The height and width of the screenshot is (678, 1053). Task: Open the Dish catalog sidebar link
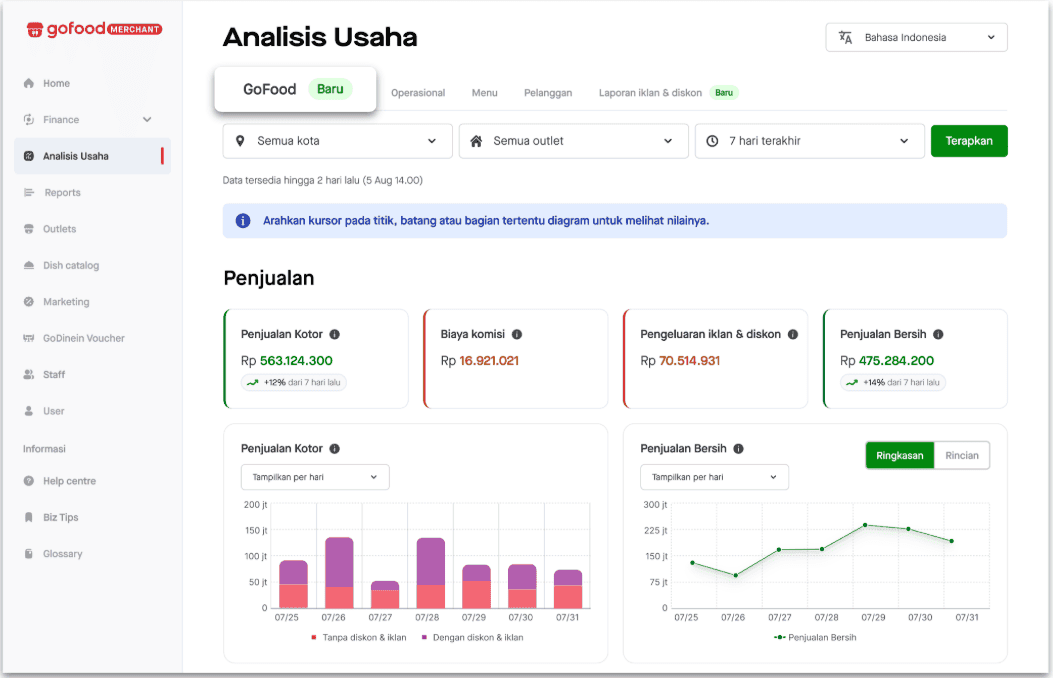(71, 266)
